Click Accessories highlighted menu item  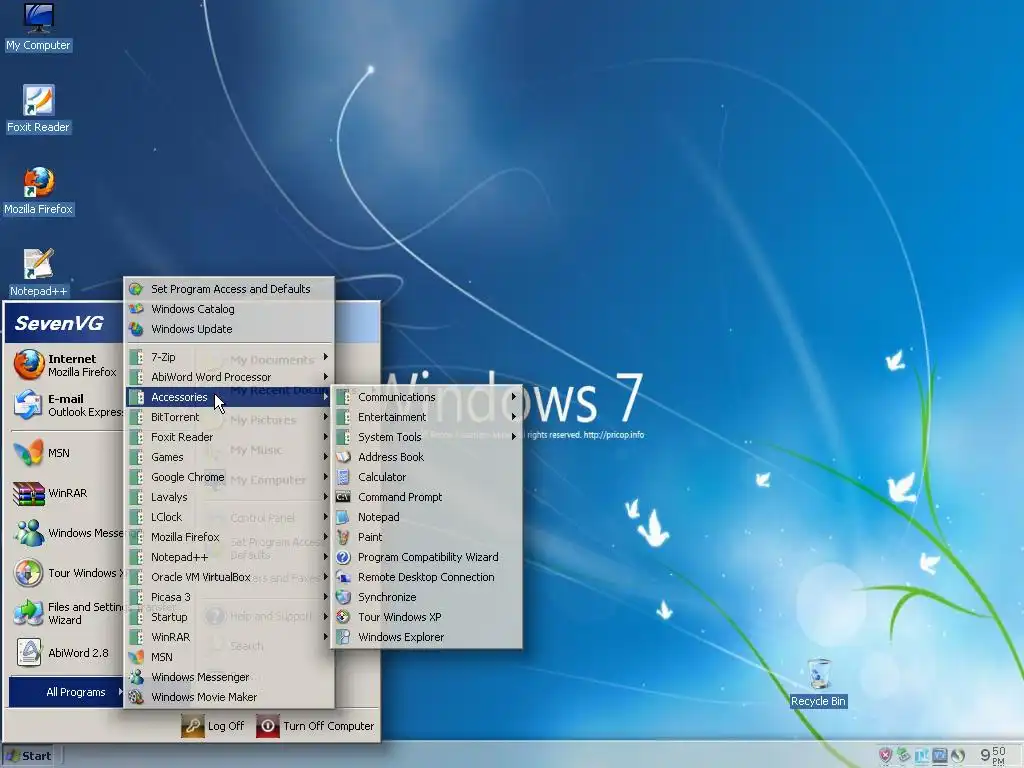(229, 397)
